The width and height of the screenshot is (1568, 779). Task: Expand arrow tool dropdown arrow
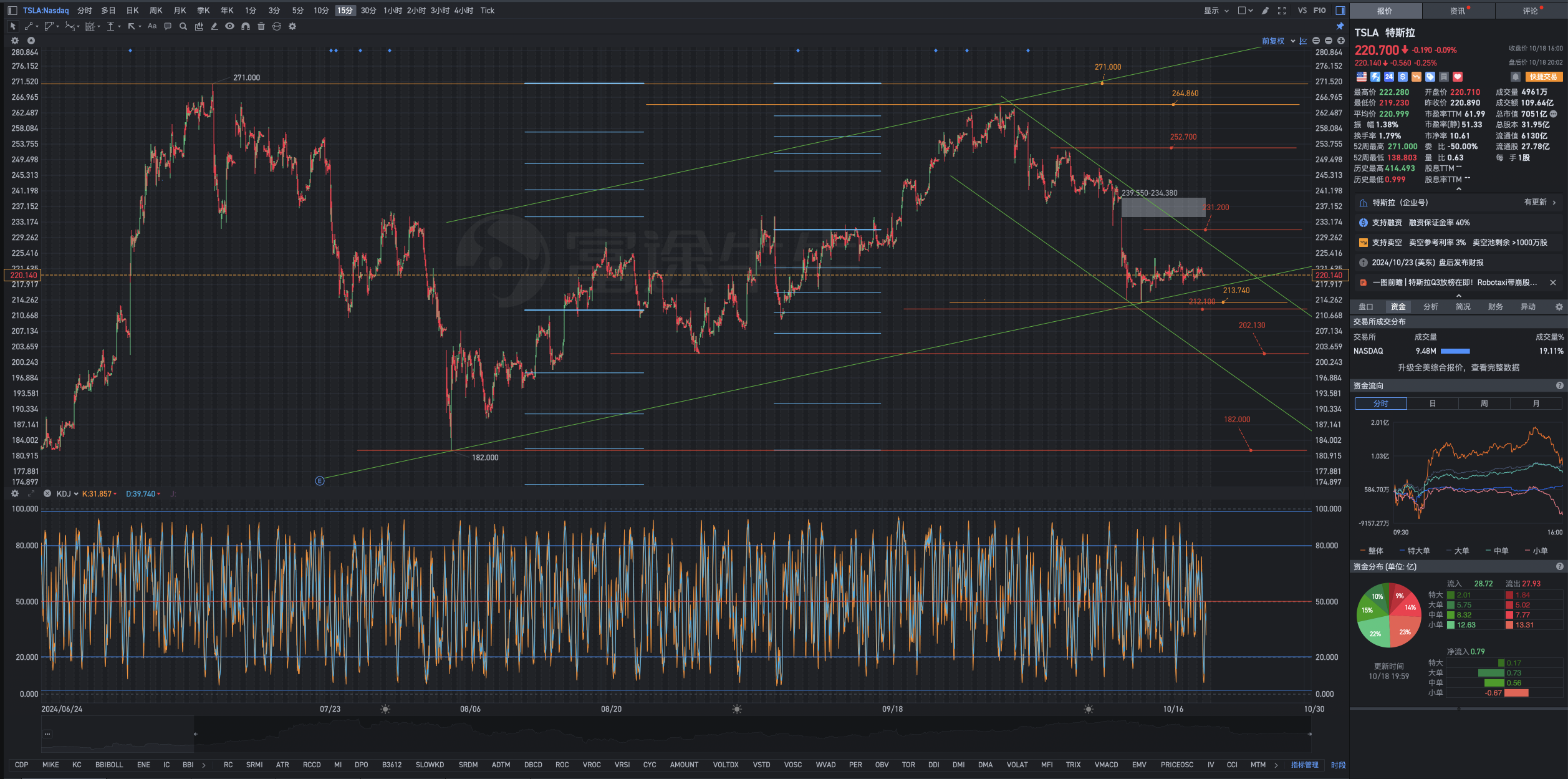click(x=140, y=26)
